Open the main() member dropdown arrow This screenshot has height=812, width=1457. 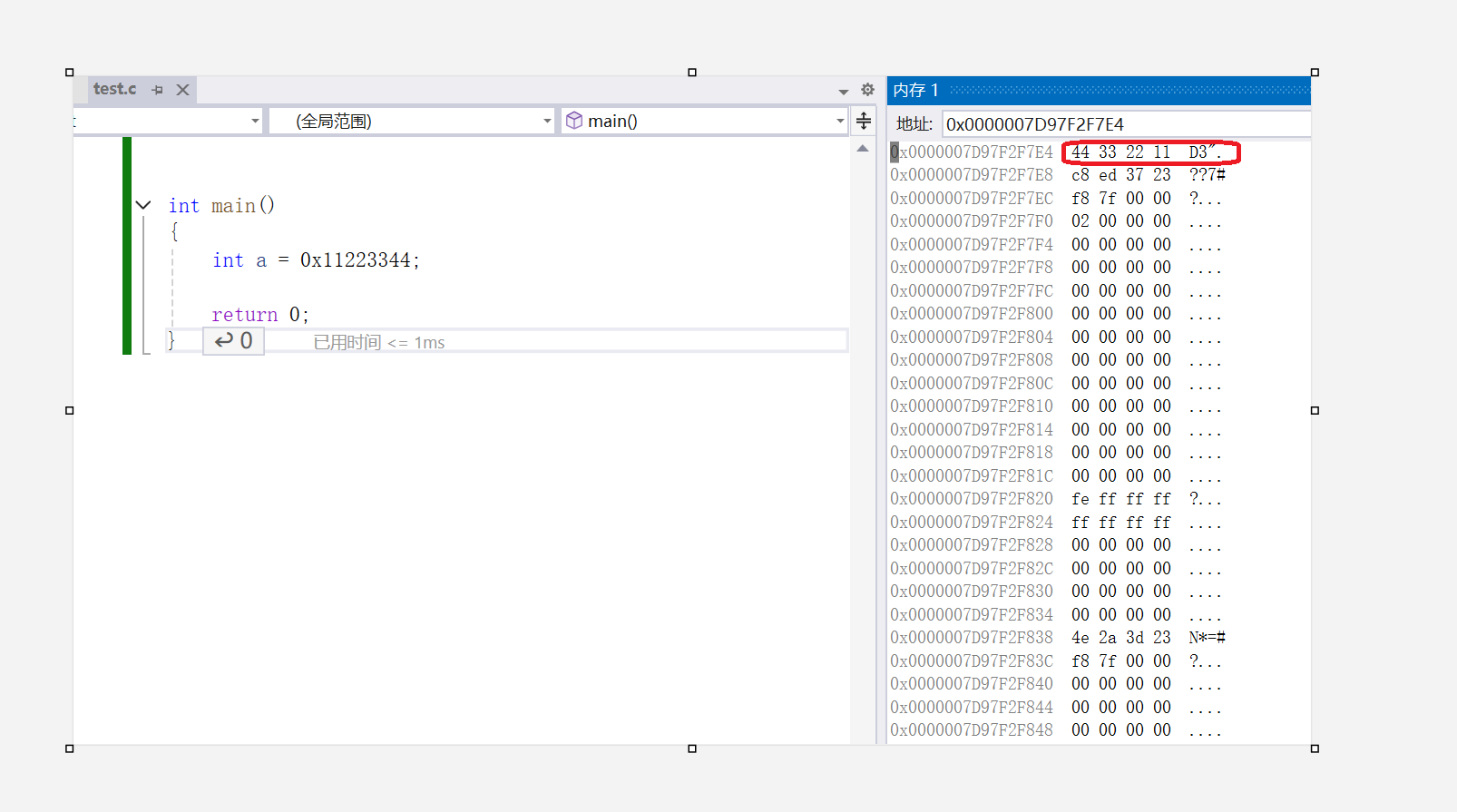click(840, 121)
